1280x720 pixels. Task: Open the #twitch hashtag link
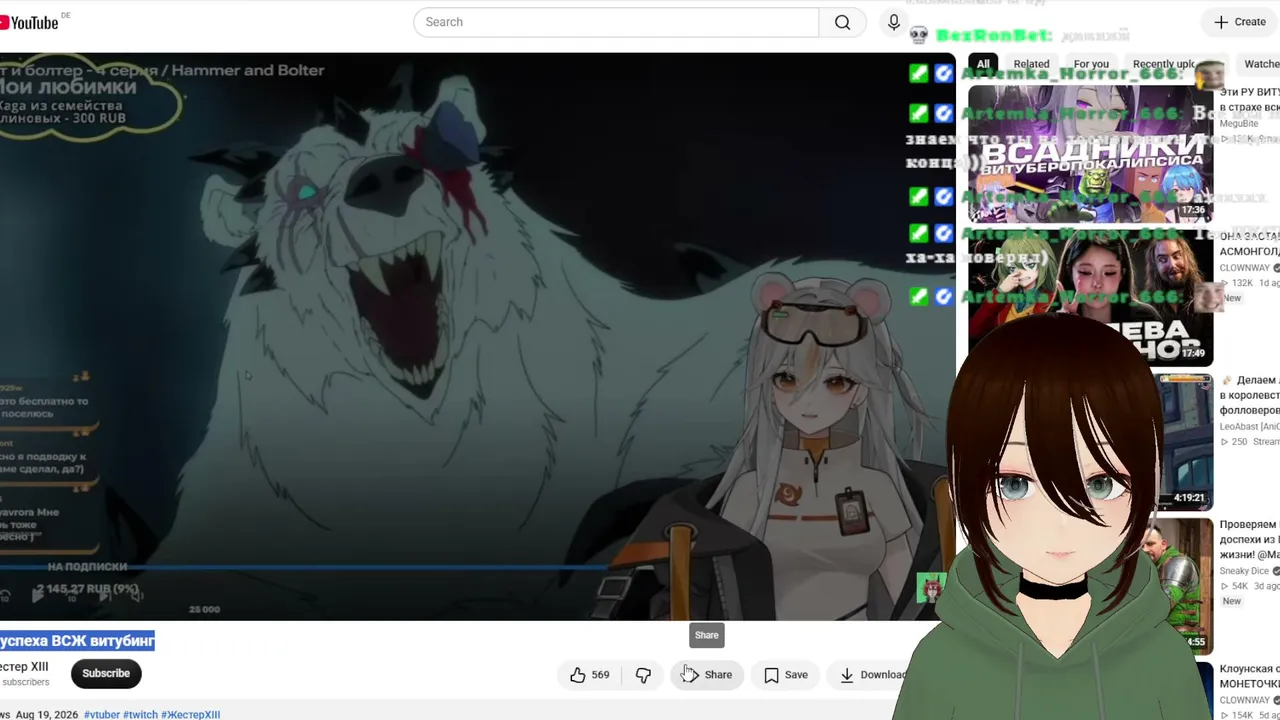tap(140, 715)
